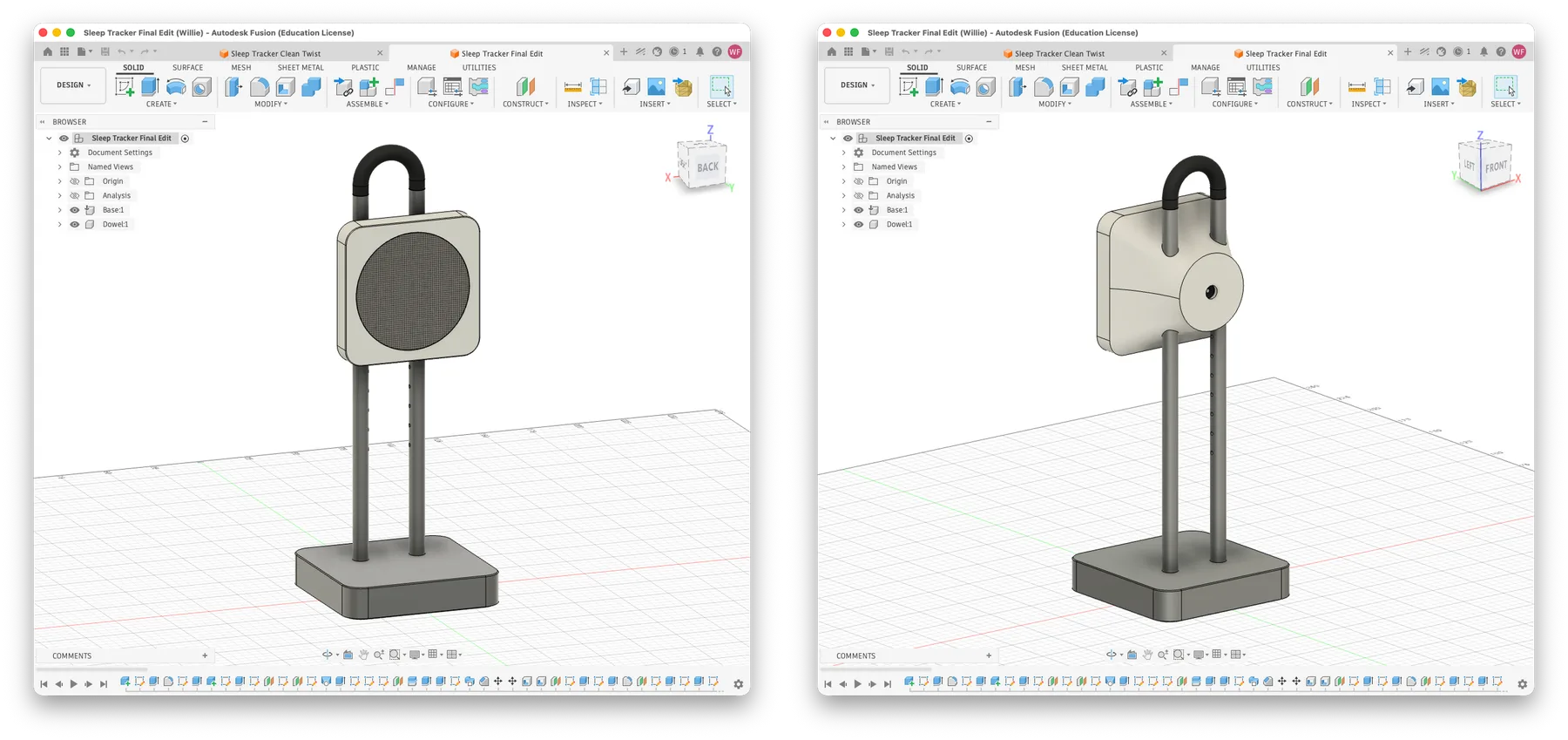Open DESIGN workspace dropdown in left window
Screen dimensions: 1568x740
(x=73, y=85)
